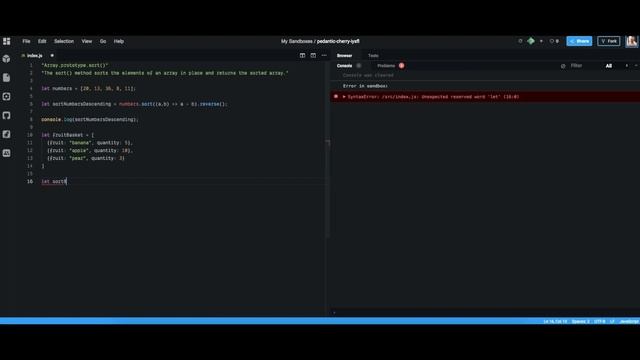
Task: Click the small arrow right of All
Action: point(627,66)
